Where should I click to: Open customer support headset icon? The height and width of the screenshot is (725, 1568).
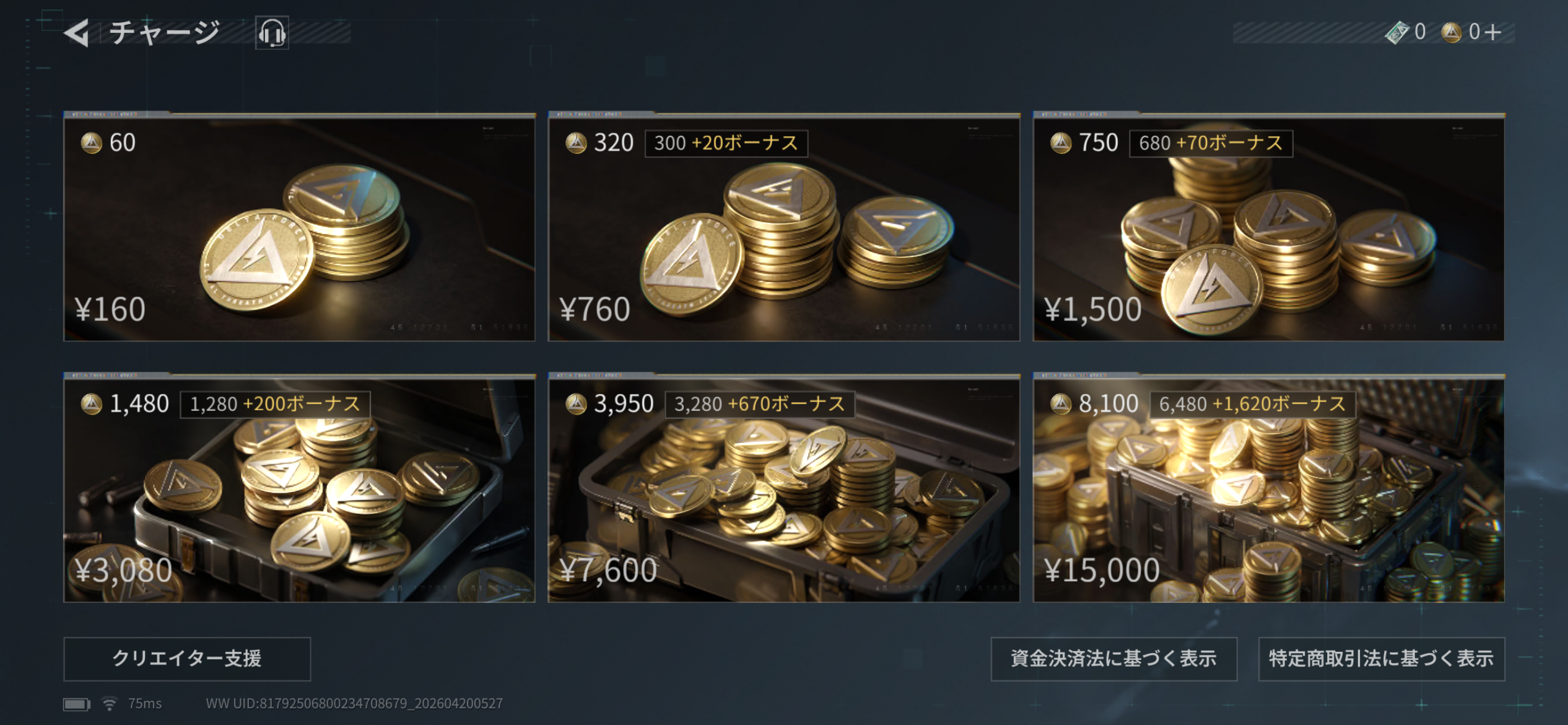272,33
